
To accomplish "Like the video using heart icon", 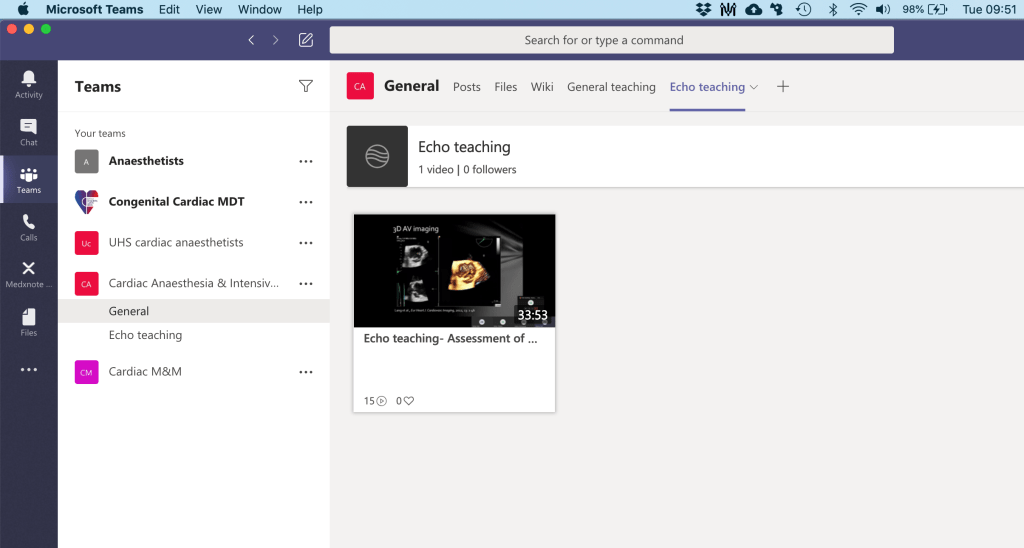I will (x=408, y=401).
